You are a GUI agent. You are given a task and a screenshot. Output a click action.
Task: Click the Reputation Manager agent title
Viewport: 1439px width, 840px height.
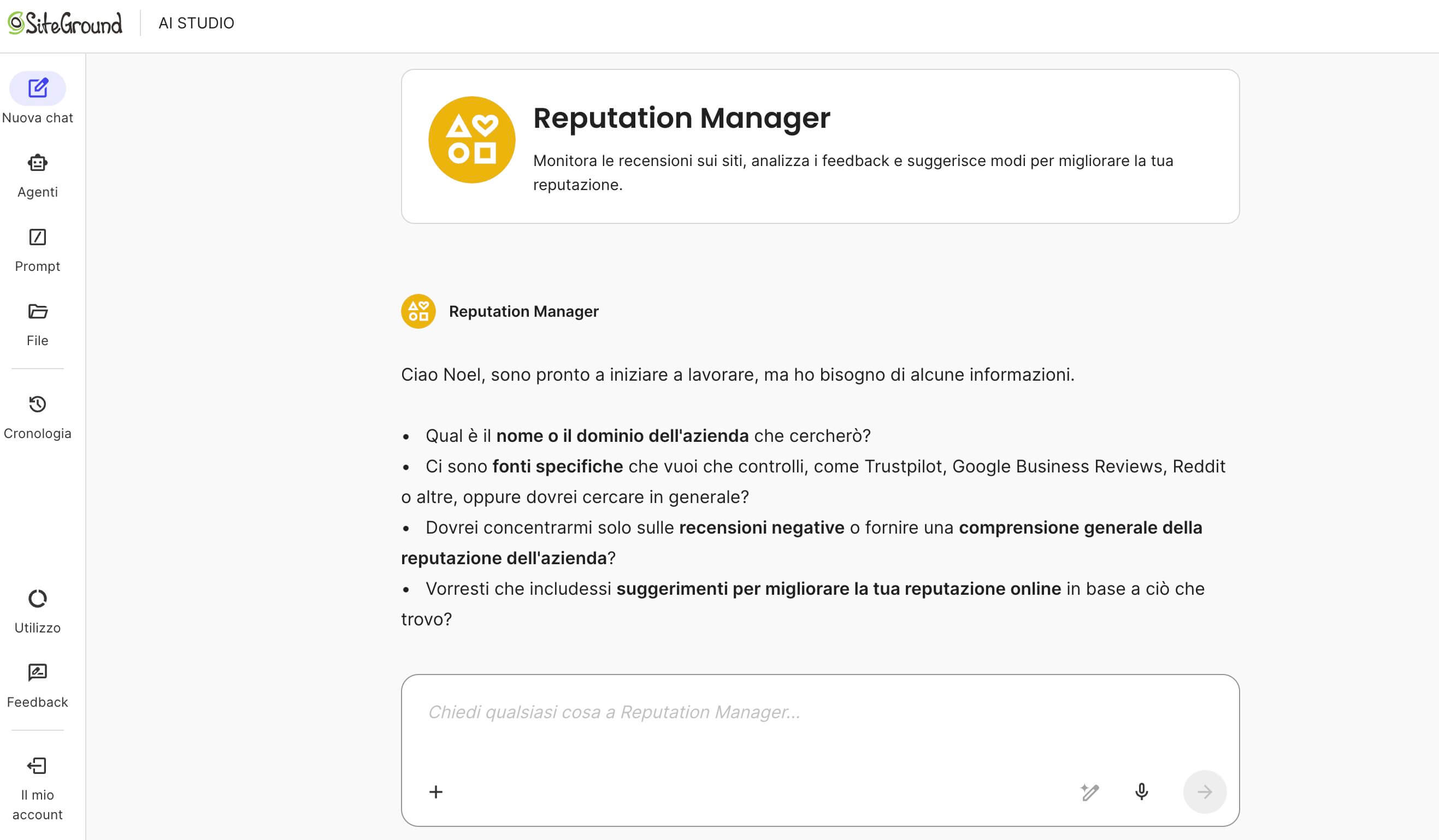coord(682,117)
